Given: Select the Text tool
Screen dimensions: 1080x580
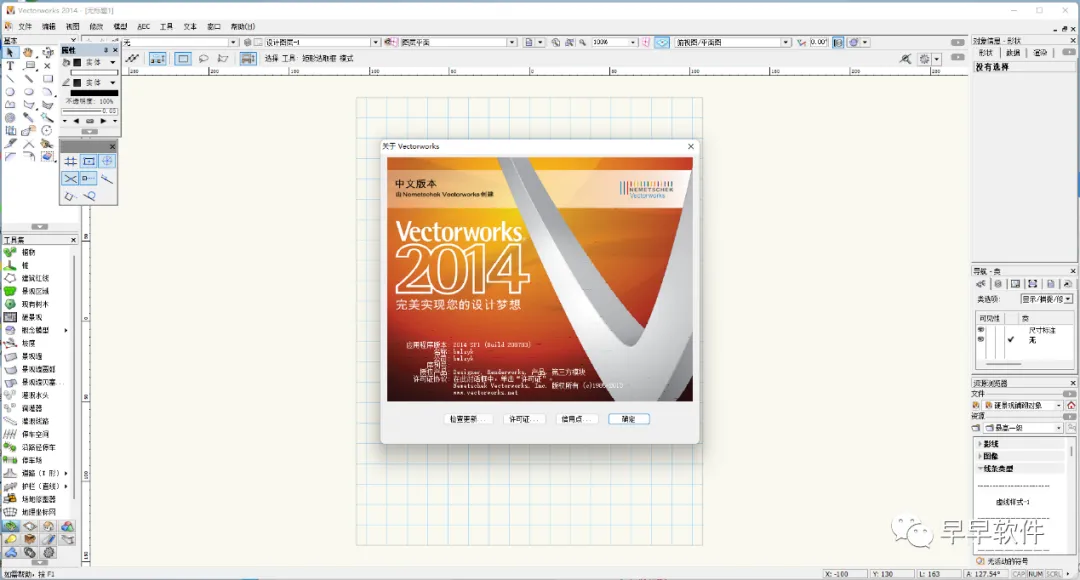Looking at the screenshot, I should (x=10, y=65).
